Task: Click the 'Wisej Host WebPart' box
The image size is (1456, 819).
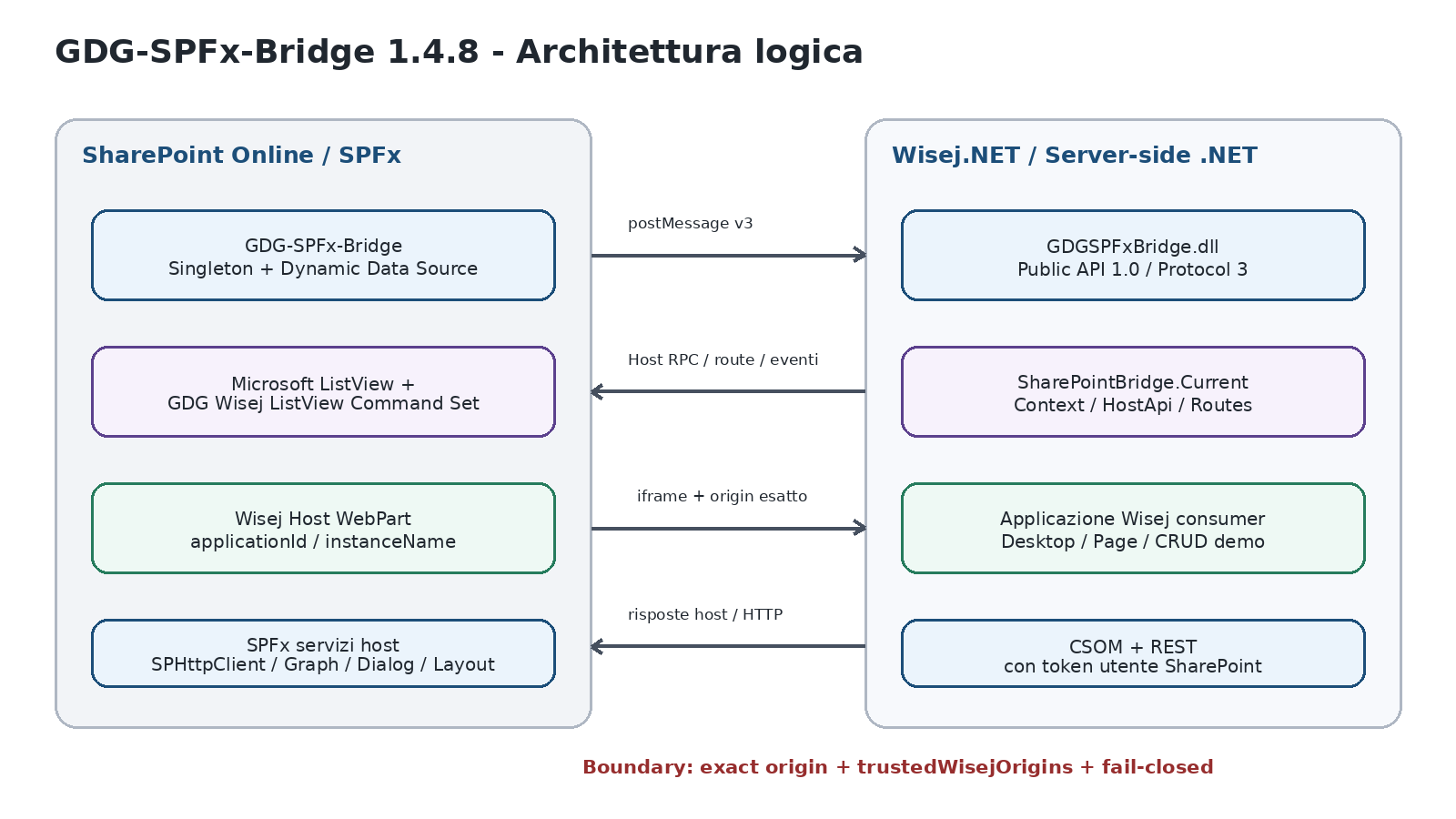Action: coord(323,529)
